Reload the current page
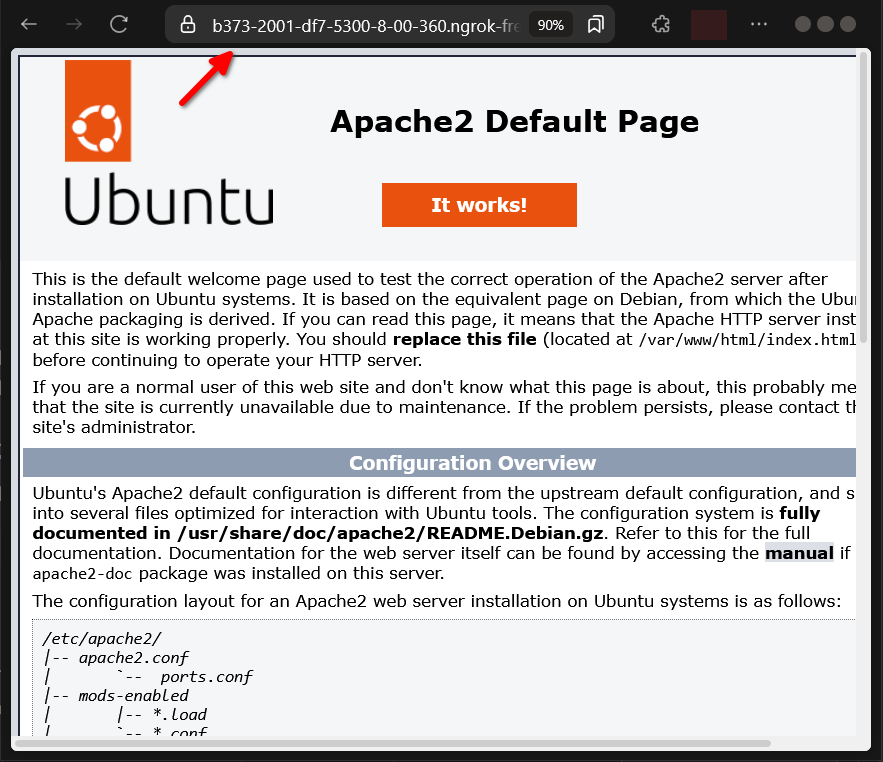 [x=119, y=24]
